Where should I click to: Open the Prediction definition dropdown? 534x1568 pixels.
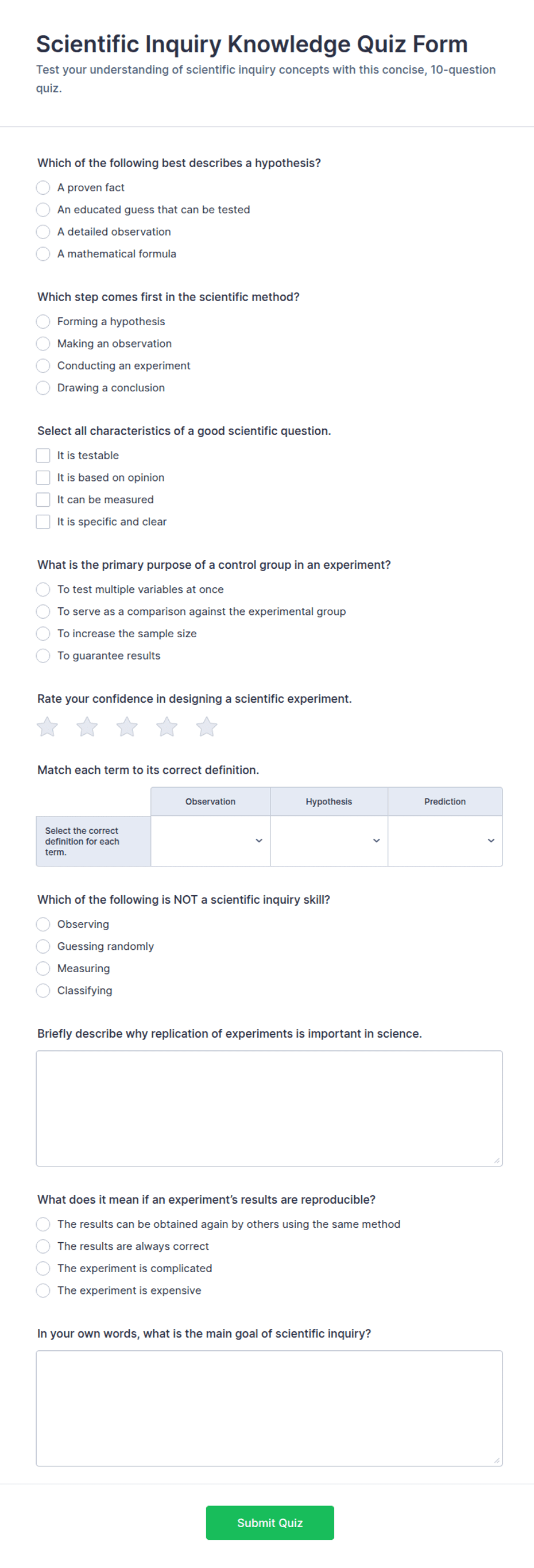[445, 841]
